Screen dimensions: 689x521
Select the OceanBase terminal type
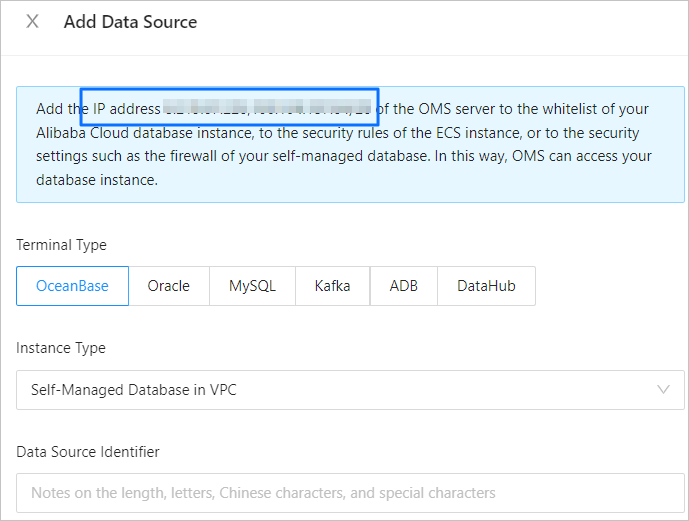72,286
